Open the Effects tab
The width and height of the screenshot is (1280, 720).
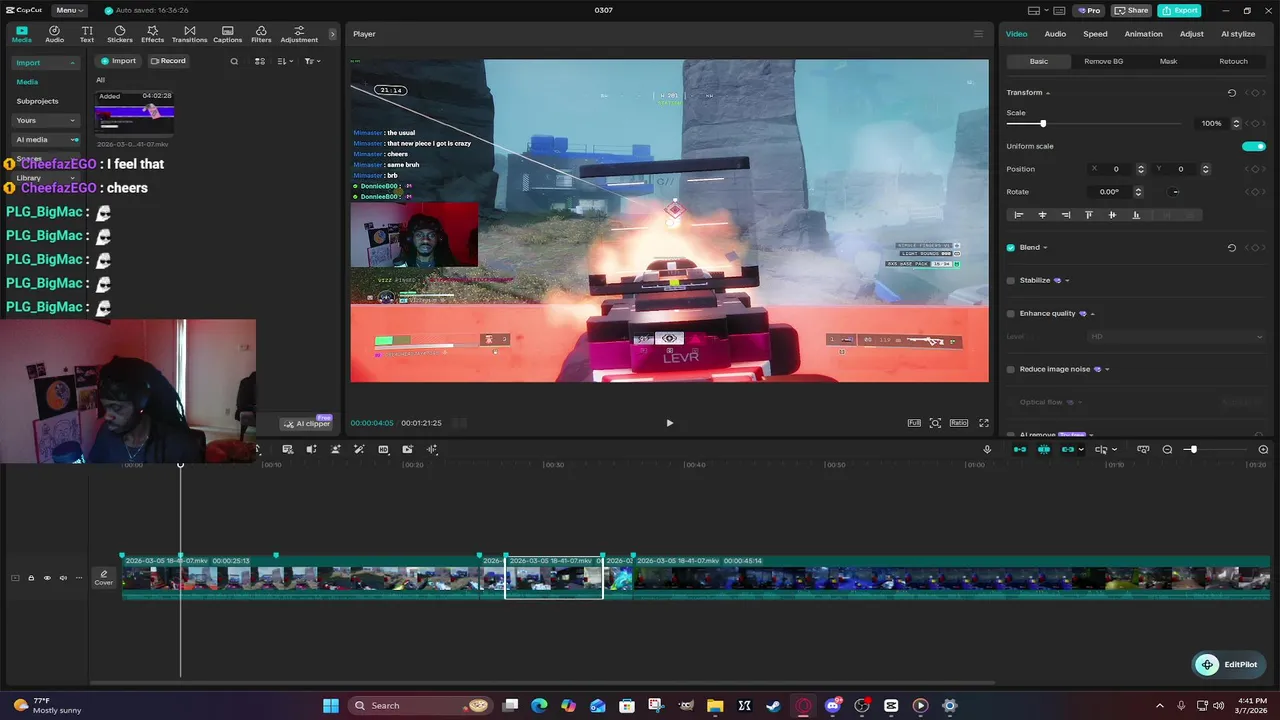pos(152,34)
